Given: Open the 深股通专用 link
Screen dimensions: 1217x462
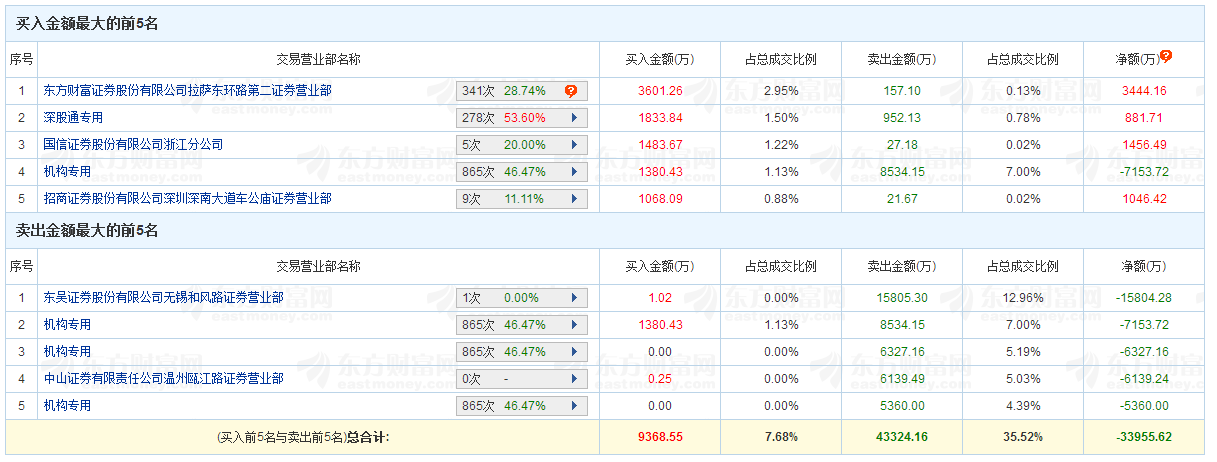Looking at the screenshot, I should (x=73, y=118).
